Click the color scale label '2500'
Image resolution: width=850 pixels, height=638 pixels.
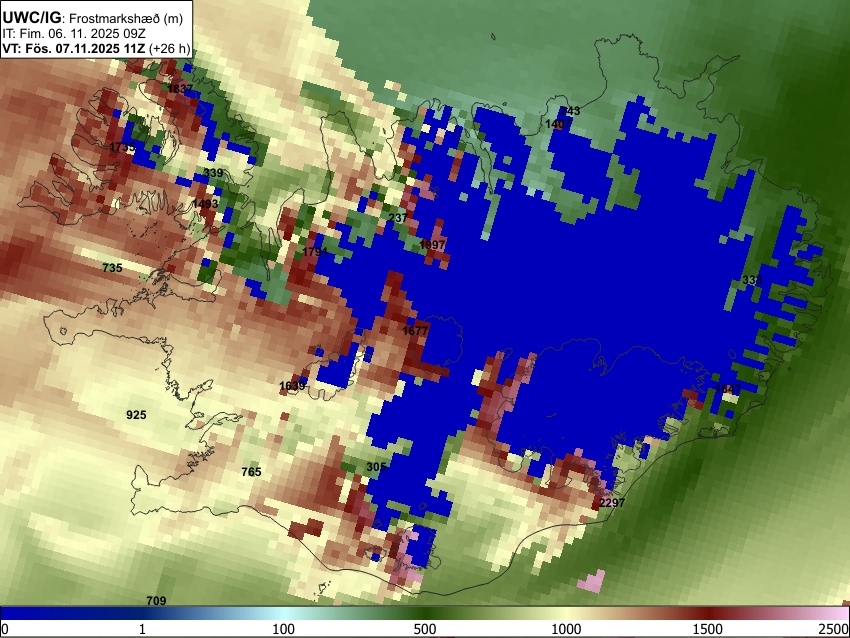[834, 629]
